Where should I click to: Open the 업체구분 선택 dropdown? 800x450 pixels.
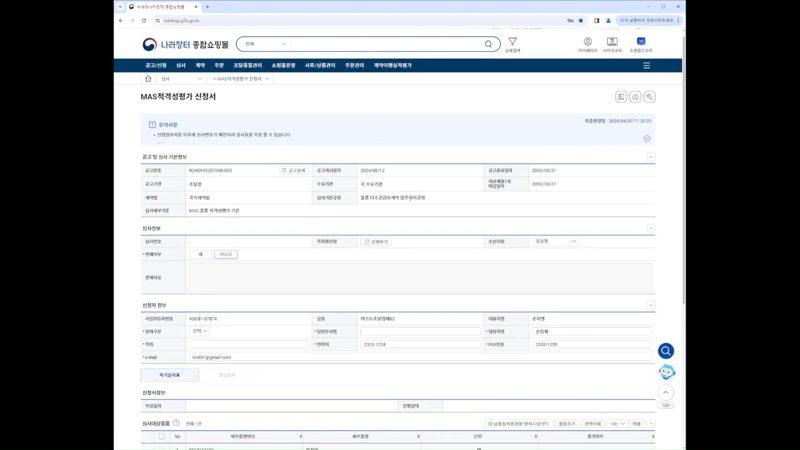[199, 331]
